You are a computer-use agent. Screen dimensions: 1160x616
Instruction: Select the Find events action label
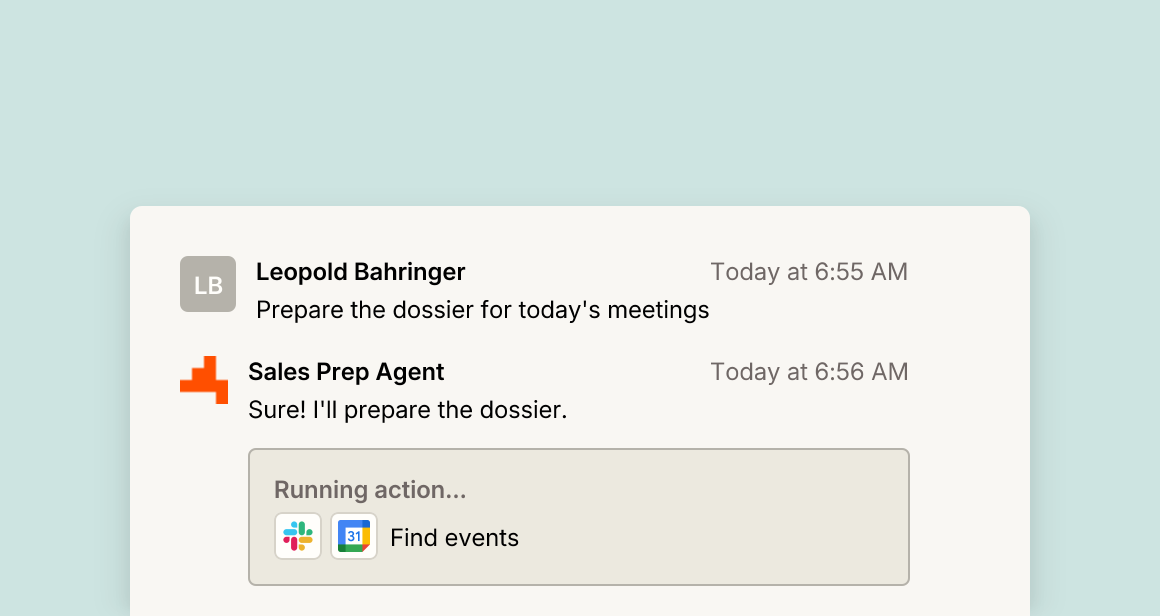[x=454, y=538]
